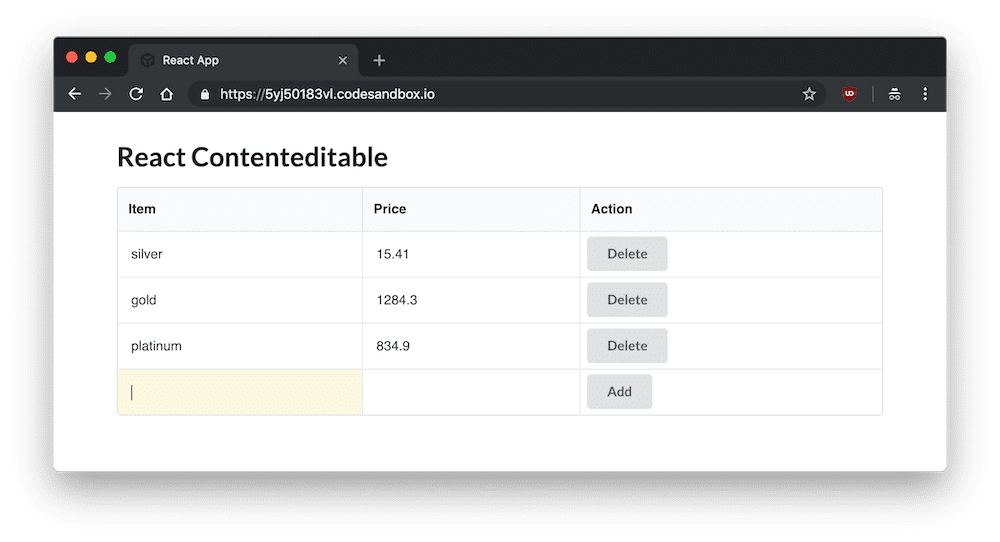Delete the silver row
Image resolution: width=1000 pixels, height=542 pixels.
pyautogui.click(x=627, y=254)
